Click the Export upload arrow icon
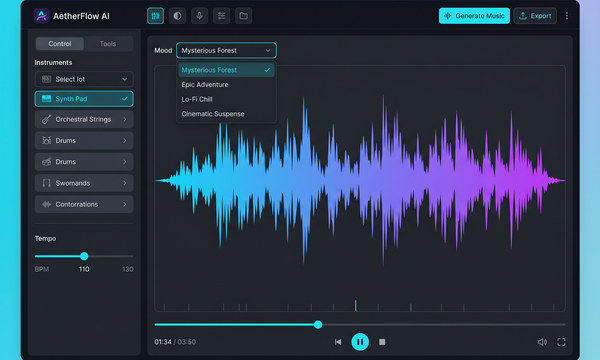Screen dimensions: 600x360 [x=523, y=16]
